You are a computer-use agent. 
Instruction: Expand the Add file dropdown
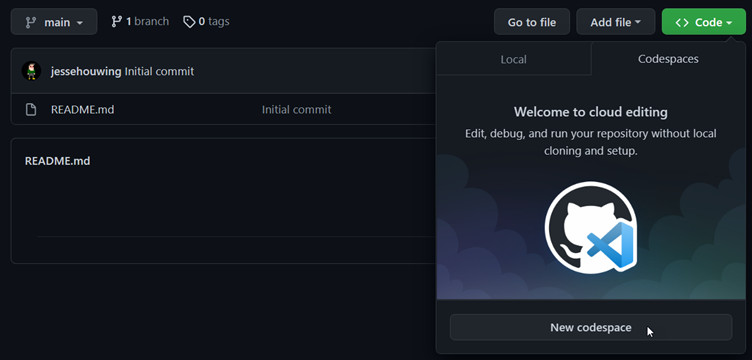(615, 22)
